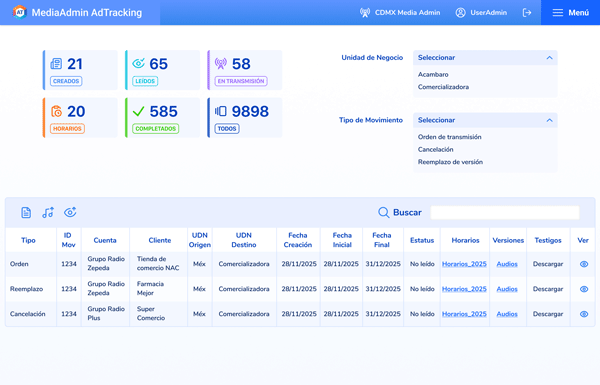Open Audios link in Cancelación row

[507, 314]
